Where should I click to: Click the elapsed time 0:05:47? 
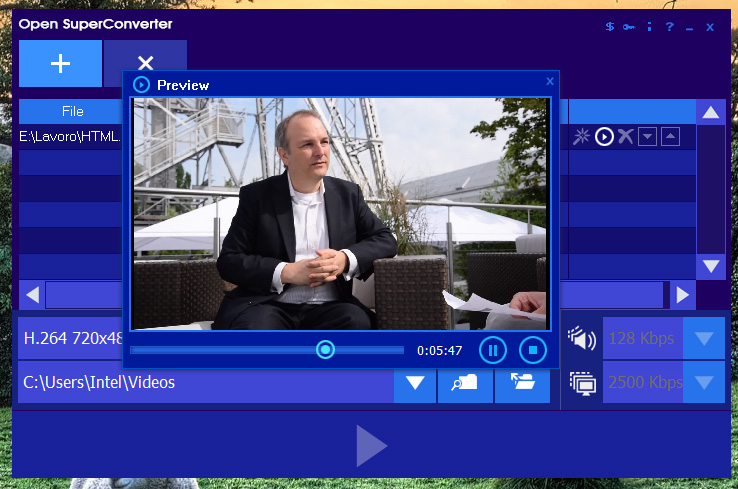tap(440, 351)
